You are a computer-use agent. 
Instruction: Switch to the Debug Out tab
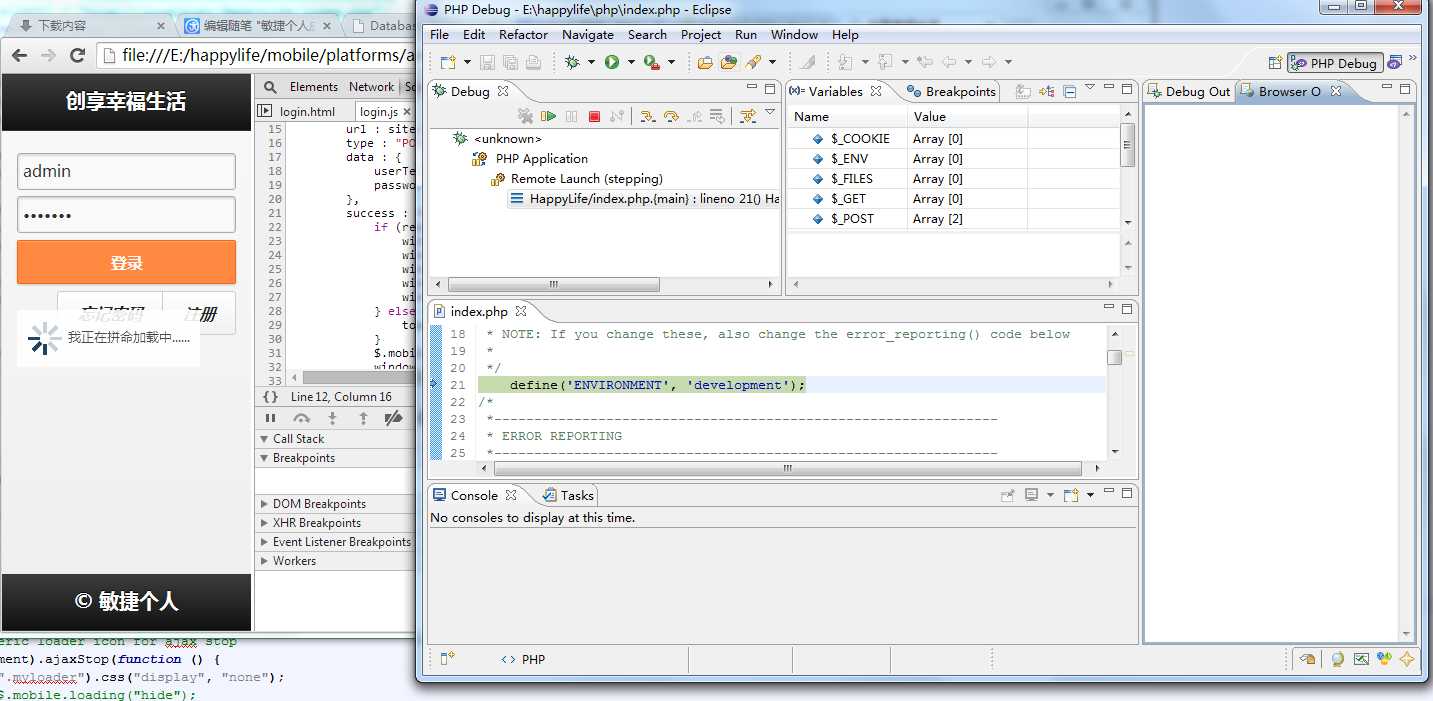coord(1189,91)
